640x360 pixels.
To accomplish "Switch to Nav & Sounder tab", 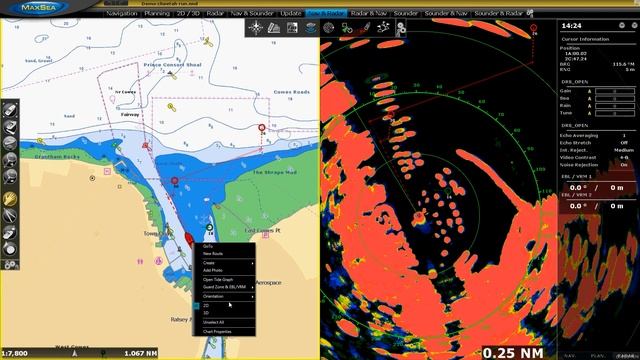I will pyautogui.click(x=252, y=13).
